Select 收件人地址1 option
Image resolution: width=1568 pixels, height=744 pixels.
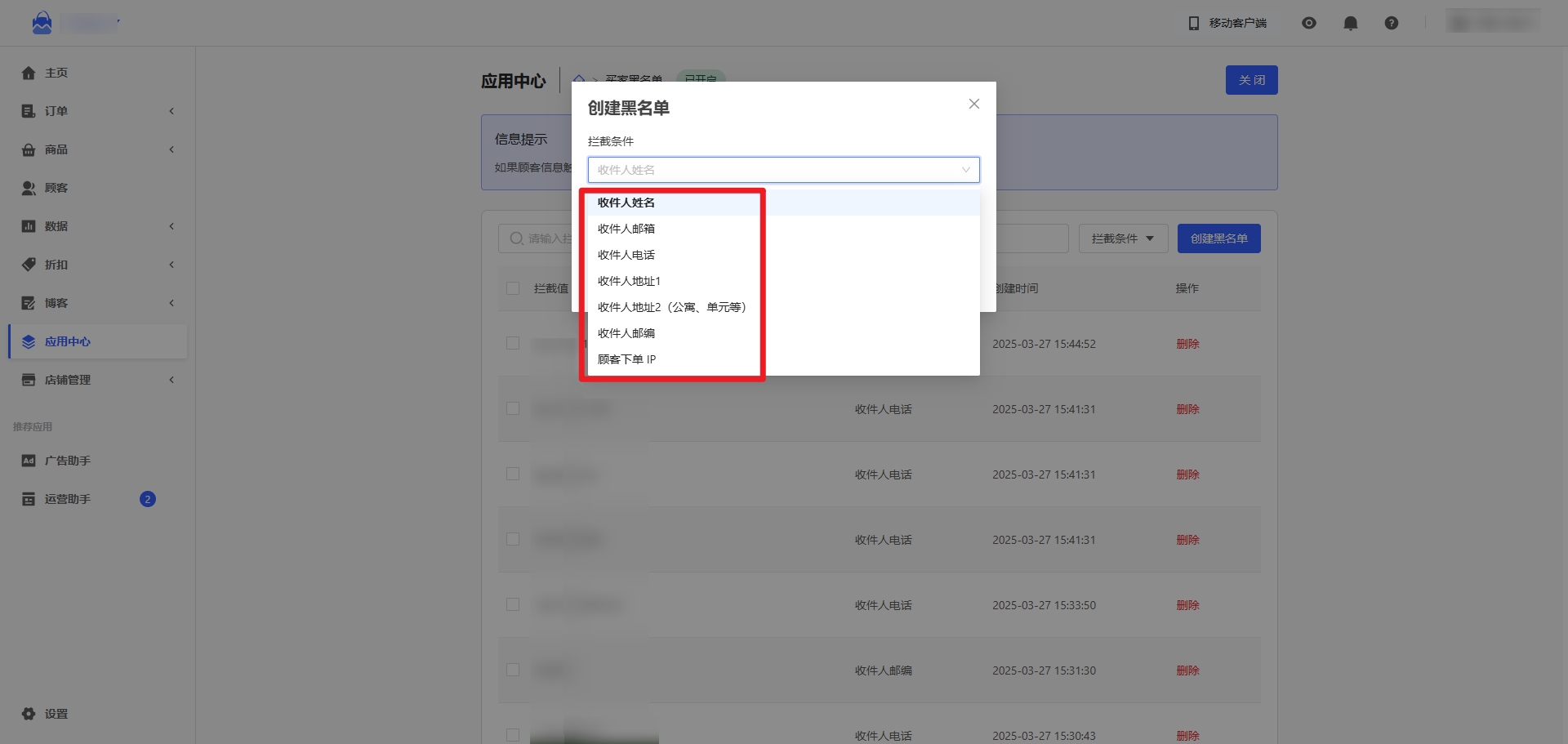(784, 281)
